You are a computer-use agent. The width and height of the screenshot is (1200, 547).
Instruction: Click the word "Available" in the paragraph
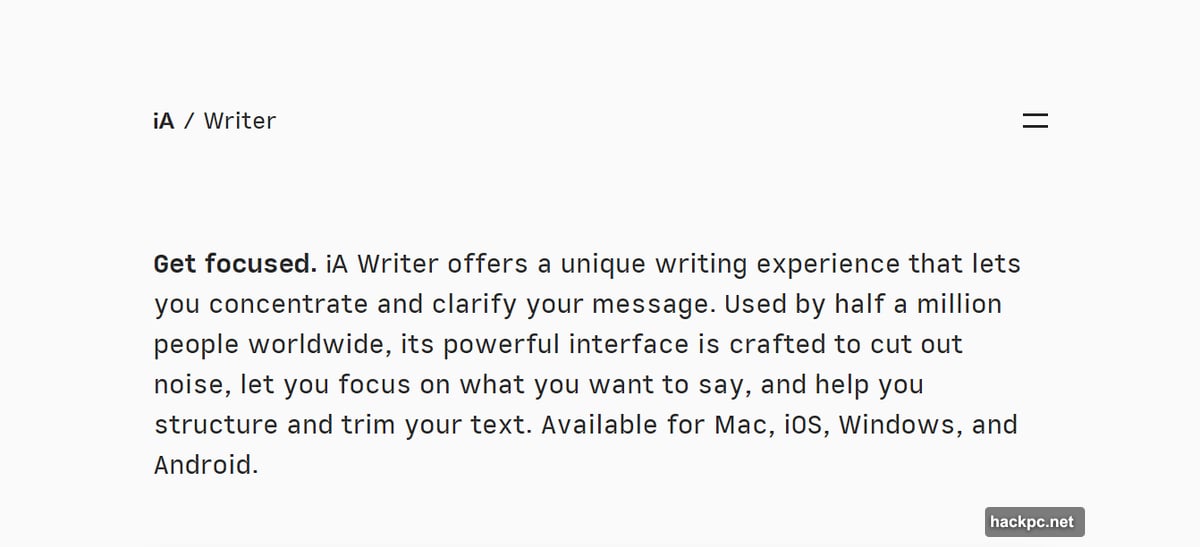coord(603,425)
